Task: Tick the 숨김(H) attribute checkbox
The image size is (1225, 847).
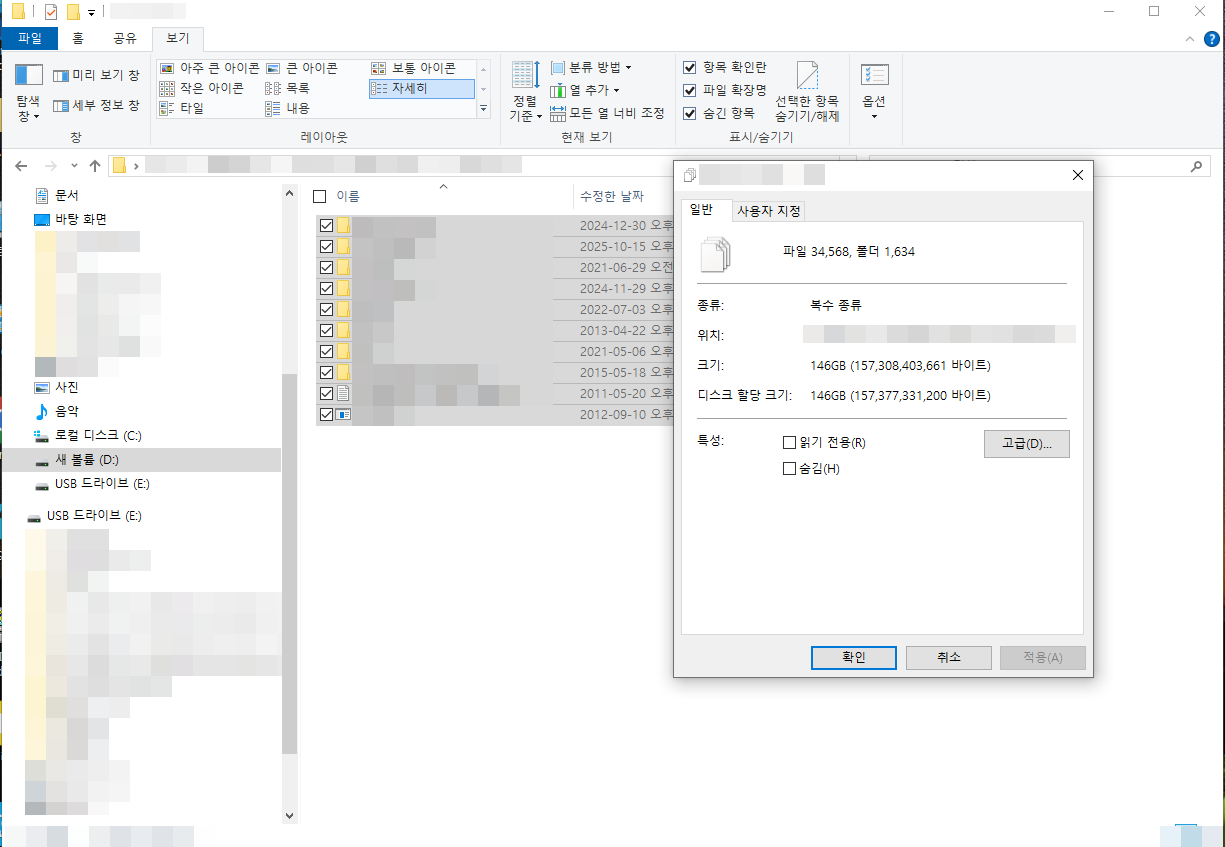Action: click(789, 468)
